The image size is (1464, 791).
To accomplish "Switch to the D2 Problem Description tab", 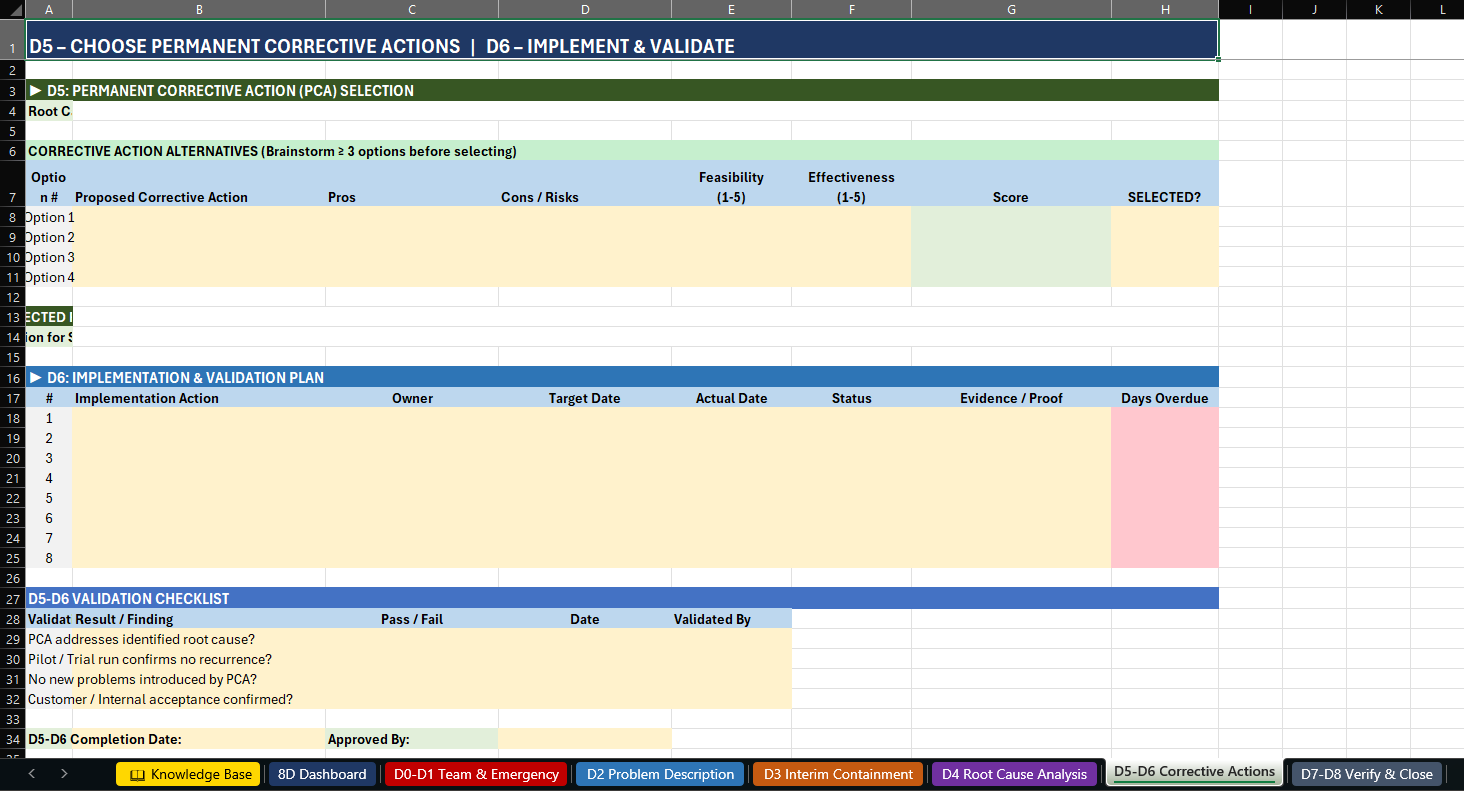I will 659,772.
